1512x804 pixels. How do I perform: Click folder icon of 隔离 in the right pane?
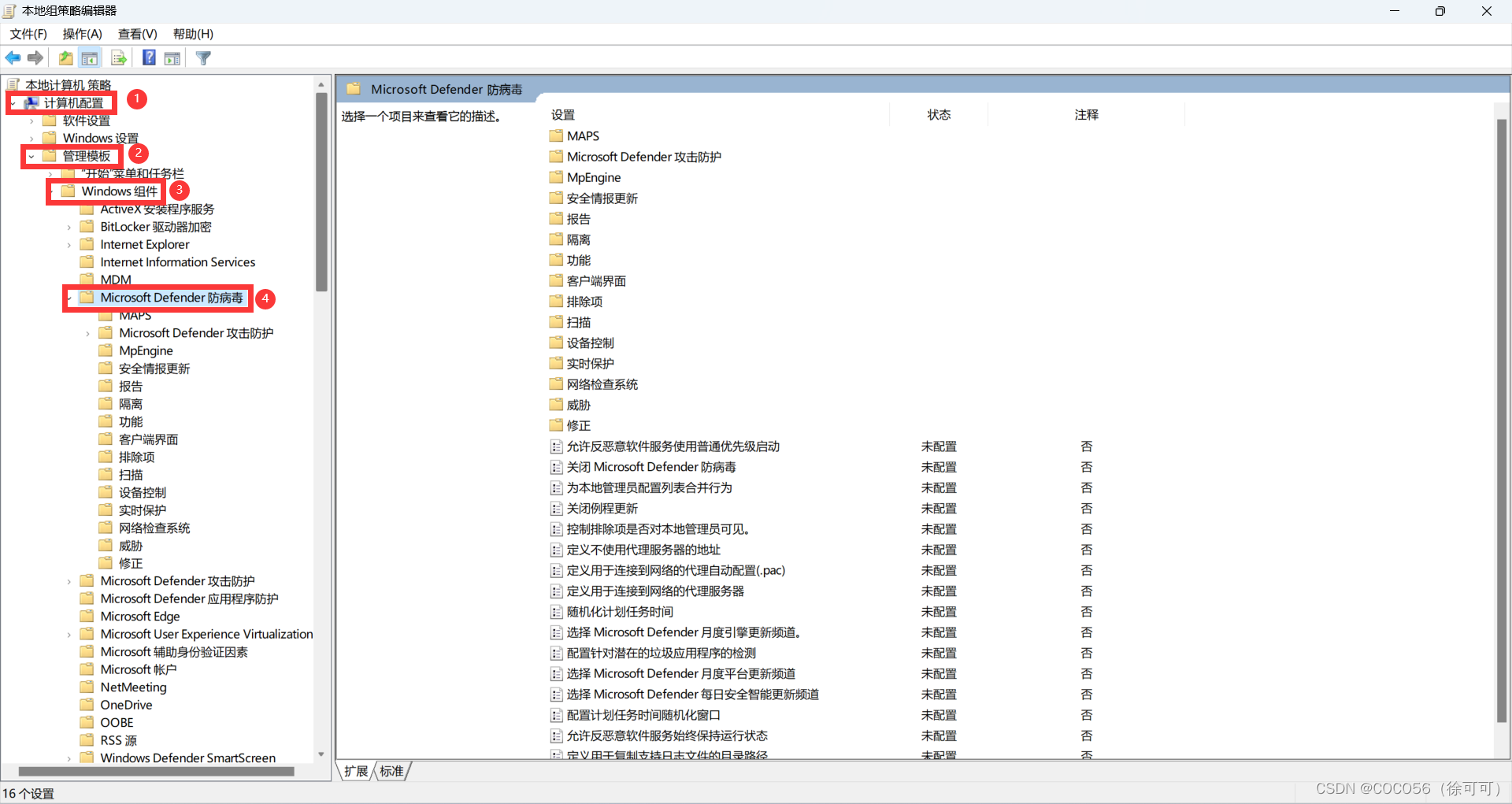tap(556, 239)
